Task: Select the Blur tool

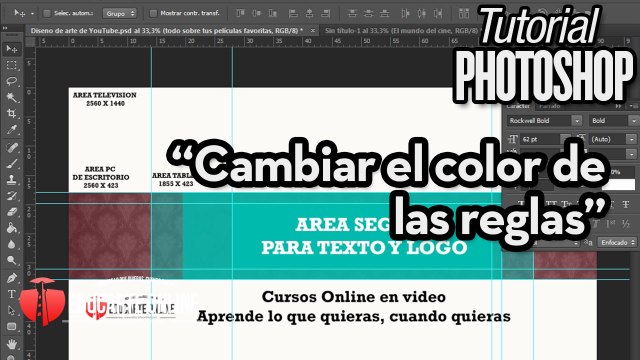Action: (11, 244)
